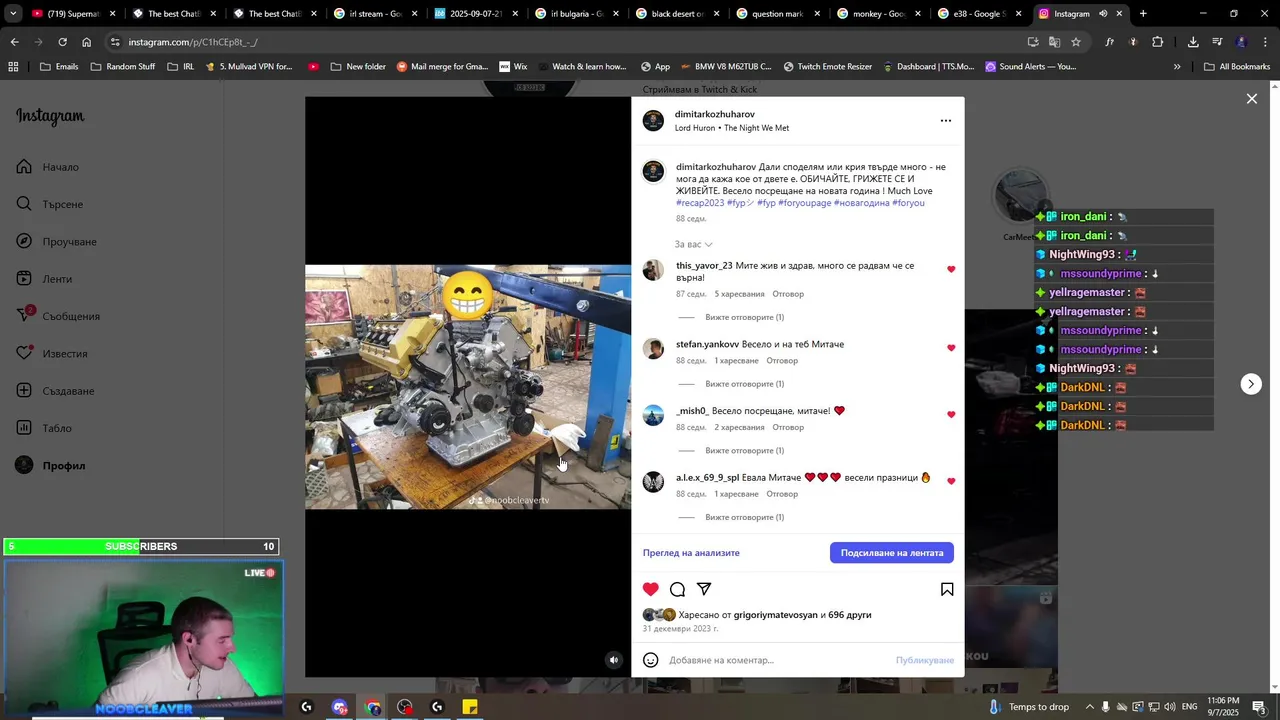Click the browser home icon
The image size is (1280, 720).
(x=86, y=42)
